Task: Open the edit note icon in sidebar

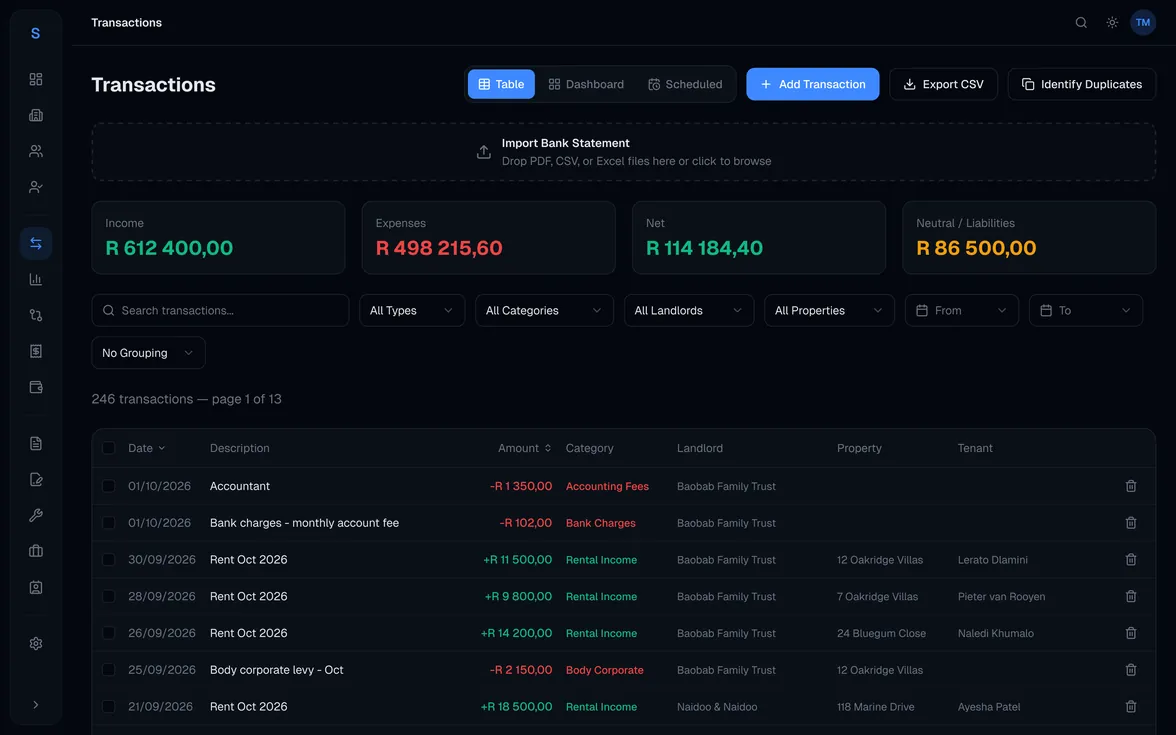Action: [x=35, y=480]
